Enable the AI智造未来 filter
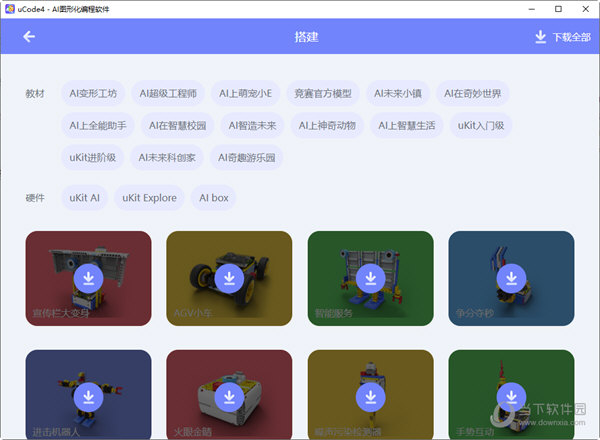The width and height of the screenshot is (600, 440). click(252, 125)
